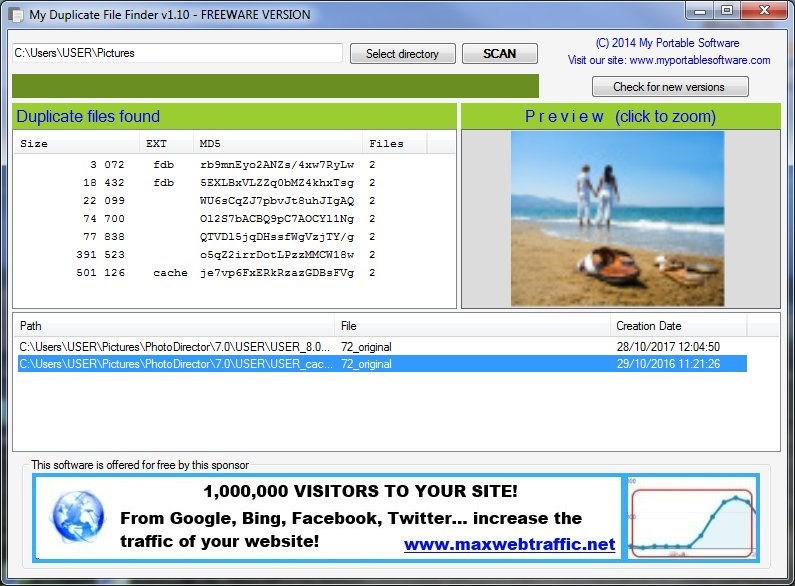
Task: Click MD5 O12S7bACBQ9pC7AOCYl1Ng
Action: (x=277, y=218)
